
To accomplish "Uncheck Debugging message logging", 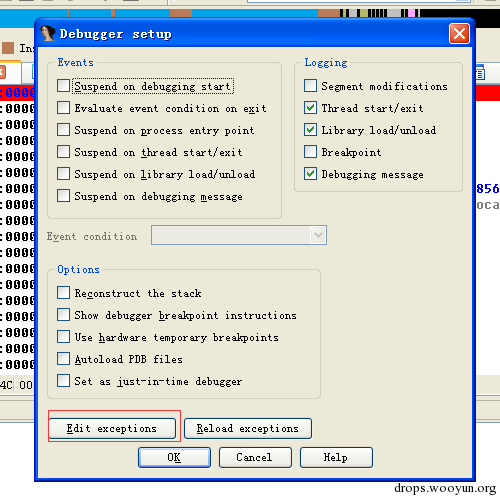I will pos(310,174).
